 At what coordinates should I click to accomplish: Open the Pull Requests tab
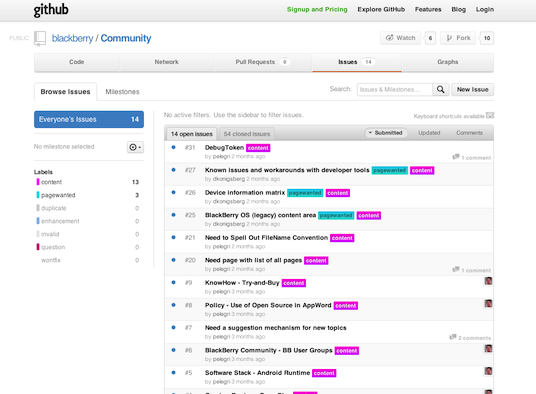click(263, 62)
